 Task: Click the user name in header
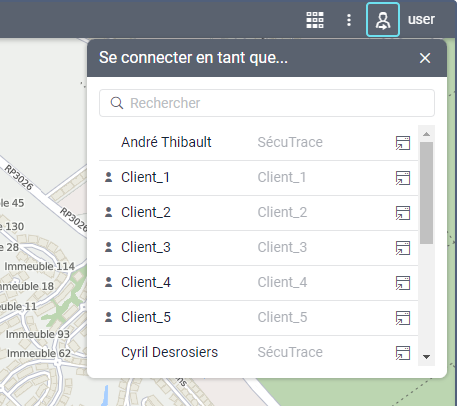(421, 20)
